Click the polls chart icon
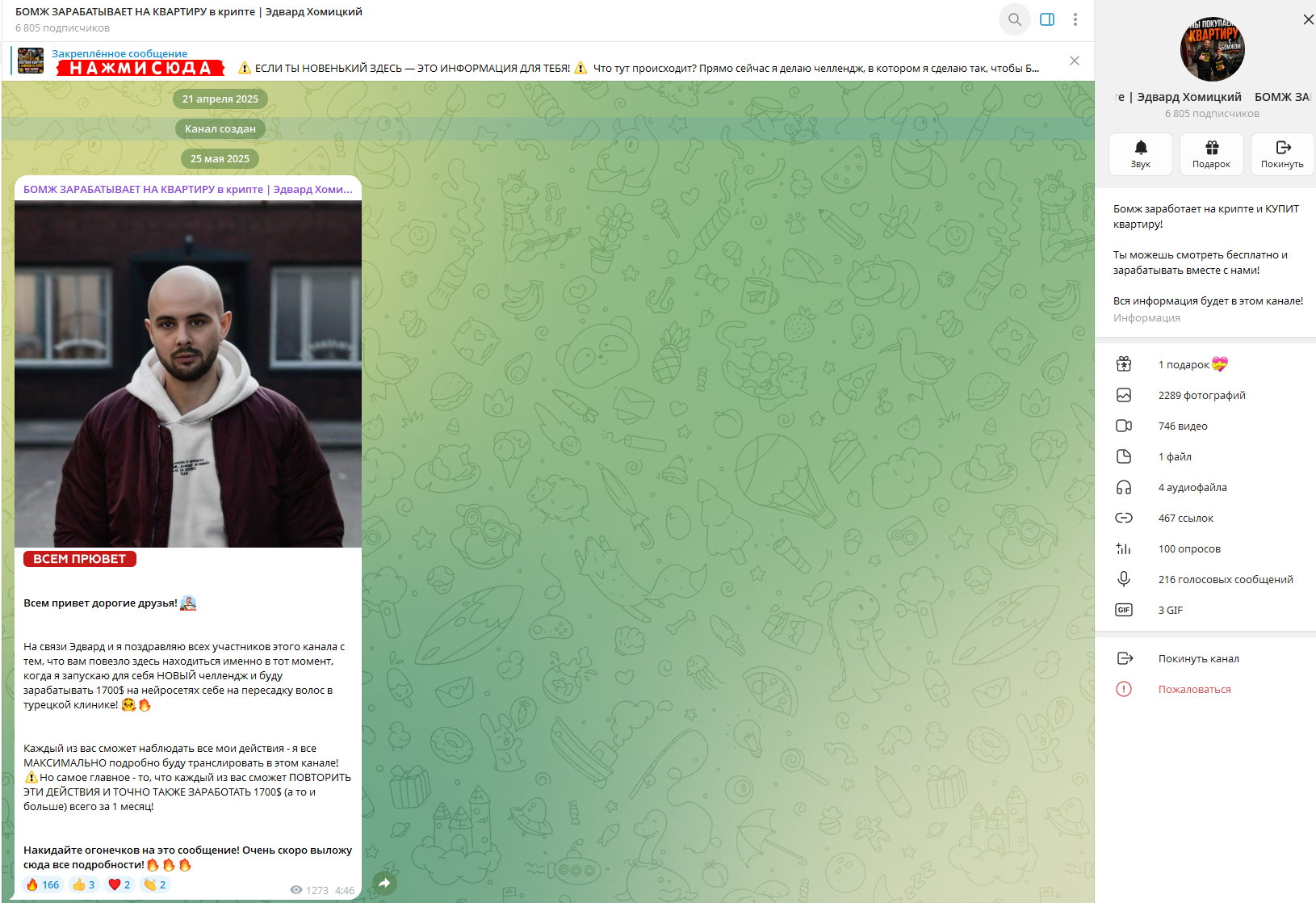1316x903 pixels. 1124,548
